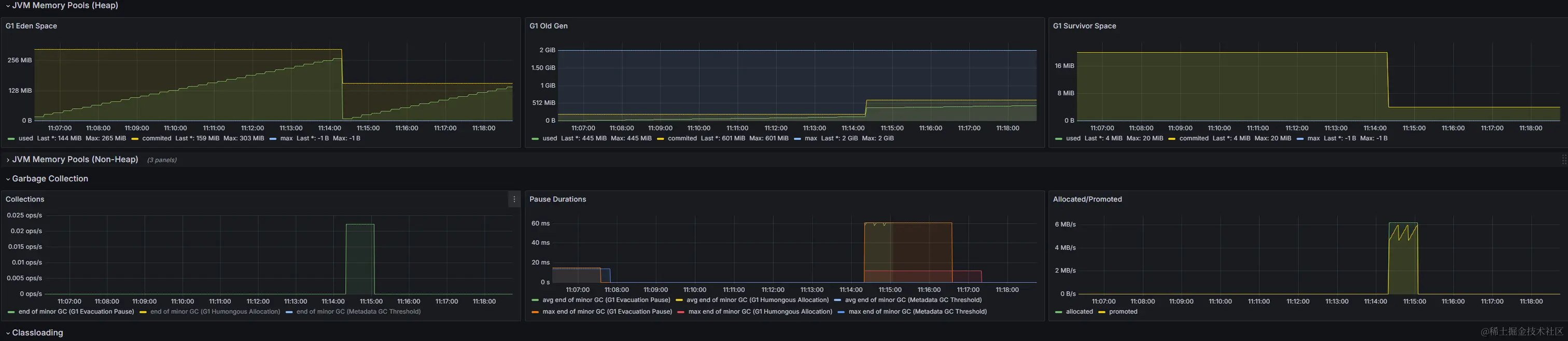Toggle 'end of minor GC (Metadata GC Threshold)' in Collections legend
This screenshot has height=341, width=1568.
tap(358, 311)
